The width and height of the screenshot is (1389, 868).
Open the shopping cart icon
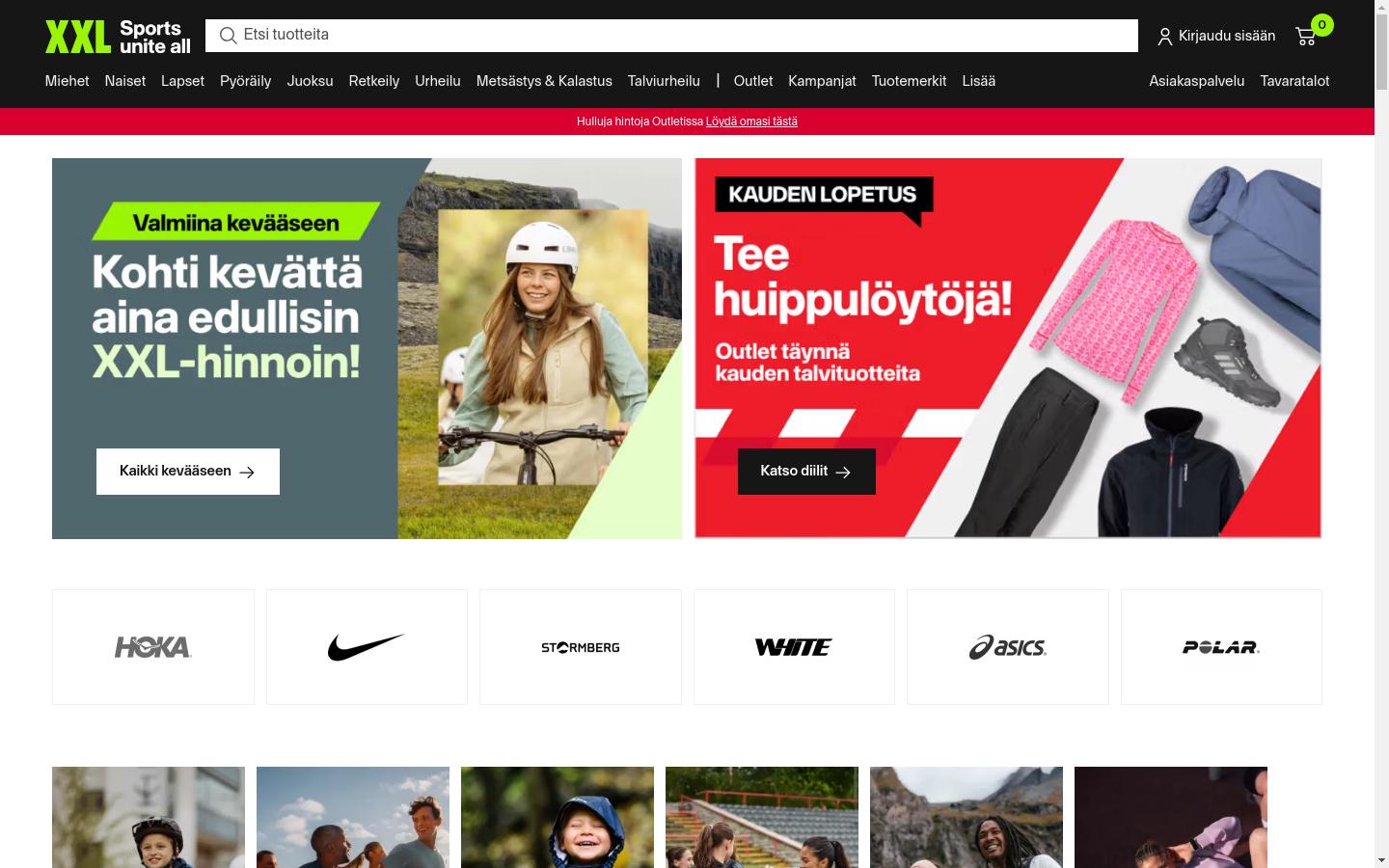coord(1306,37)
